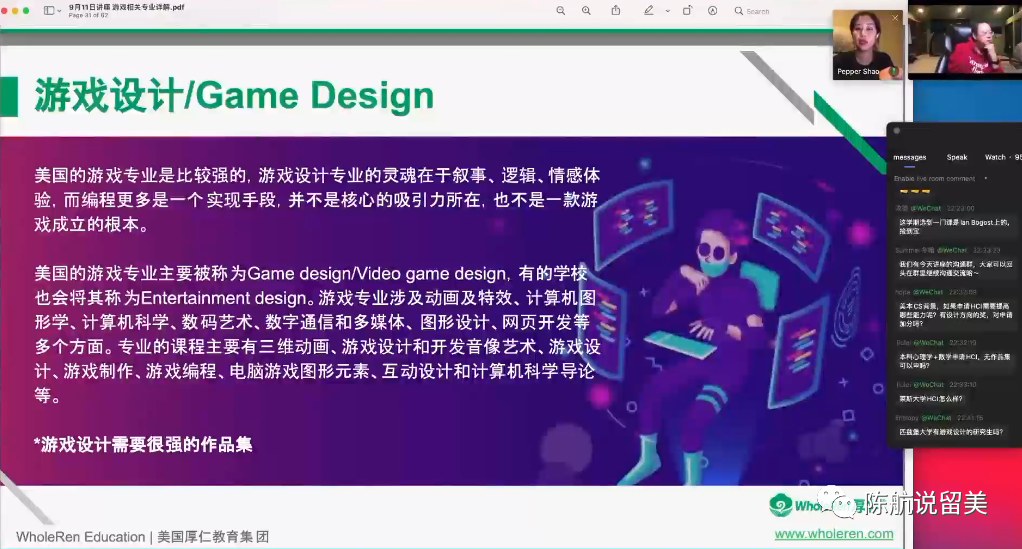Screen dimensions: 1022x549
Task: Switch to the messages tab
Action: 909,157
